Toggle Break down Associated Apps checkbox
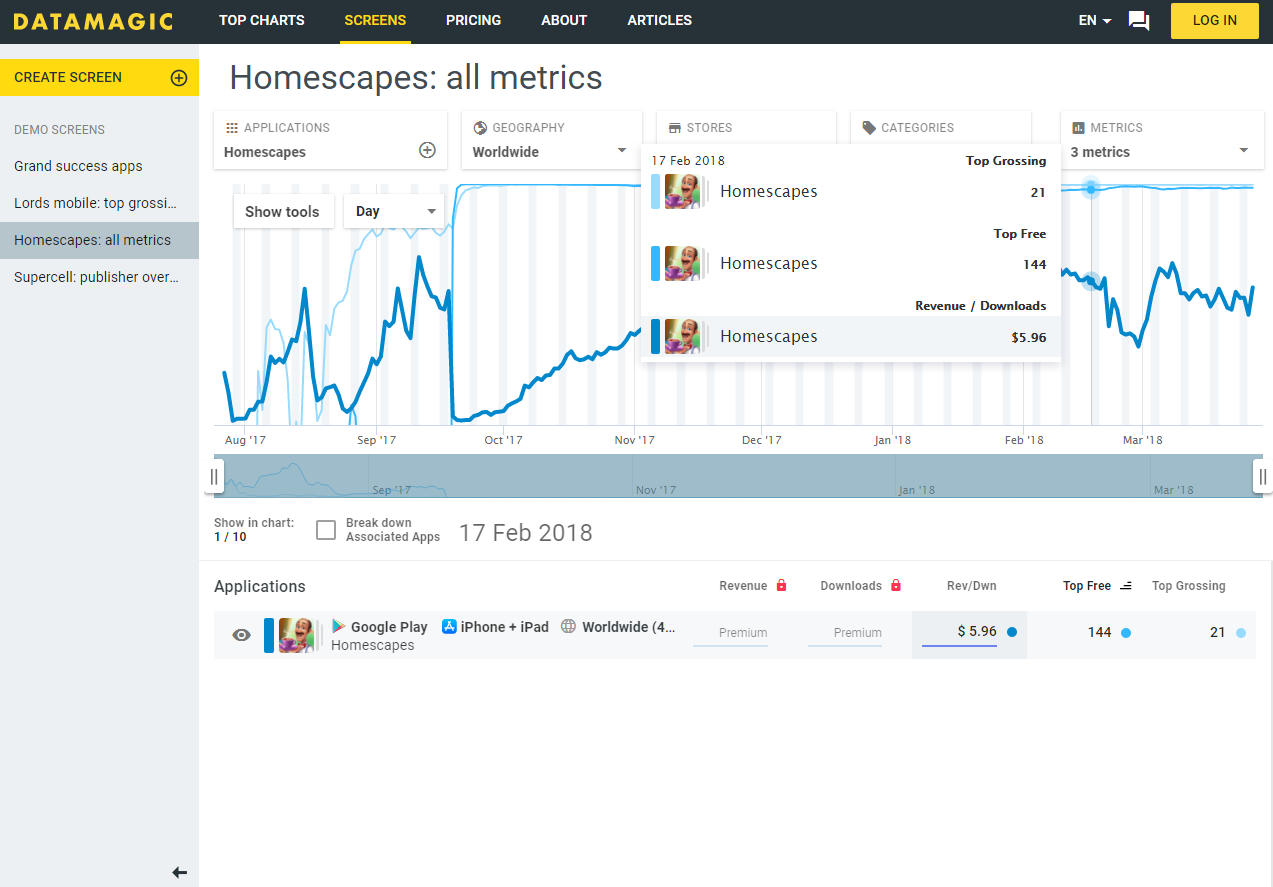Image resolution: width=1273 pixels, height=887 pixels. (x=326, y=530)
